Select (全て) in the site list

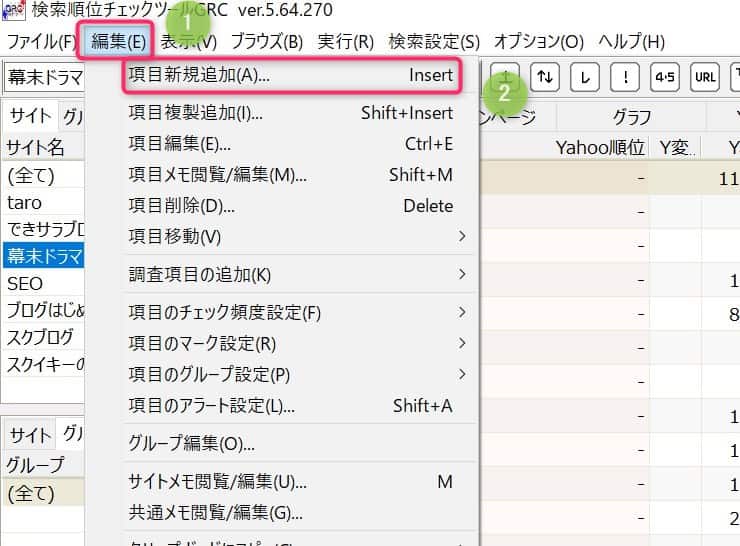click(x=43, y=176)
